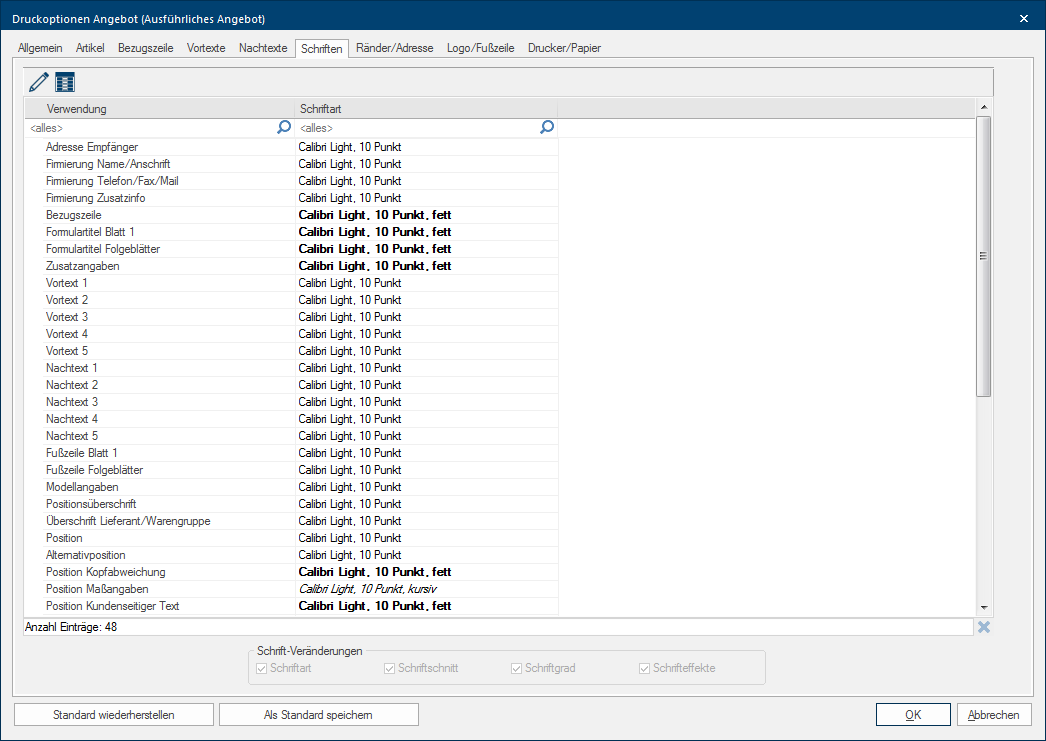
Task: Confirm with the OK button
Action: (x=913, y=715)
